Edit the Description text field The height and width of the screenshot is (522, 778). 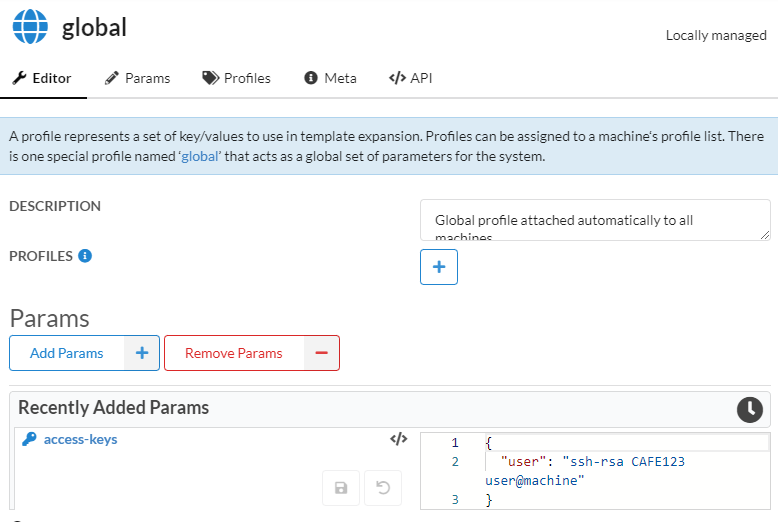(594, 220)
